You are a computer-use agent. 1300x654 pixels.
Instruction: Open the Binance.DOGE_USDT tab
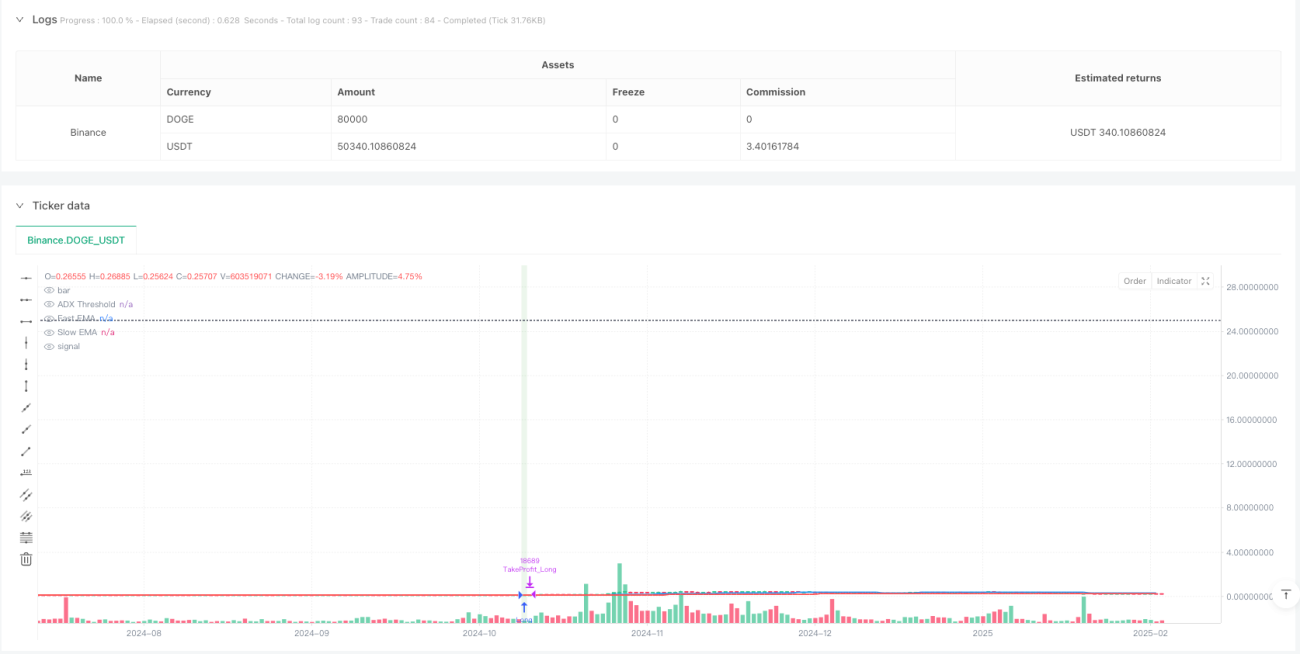(x=76, y=241)
